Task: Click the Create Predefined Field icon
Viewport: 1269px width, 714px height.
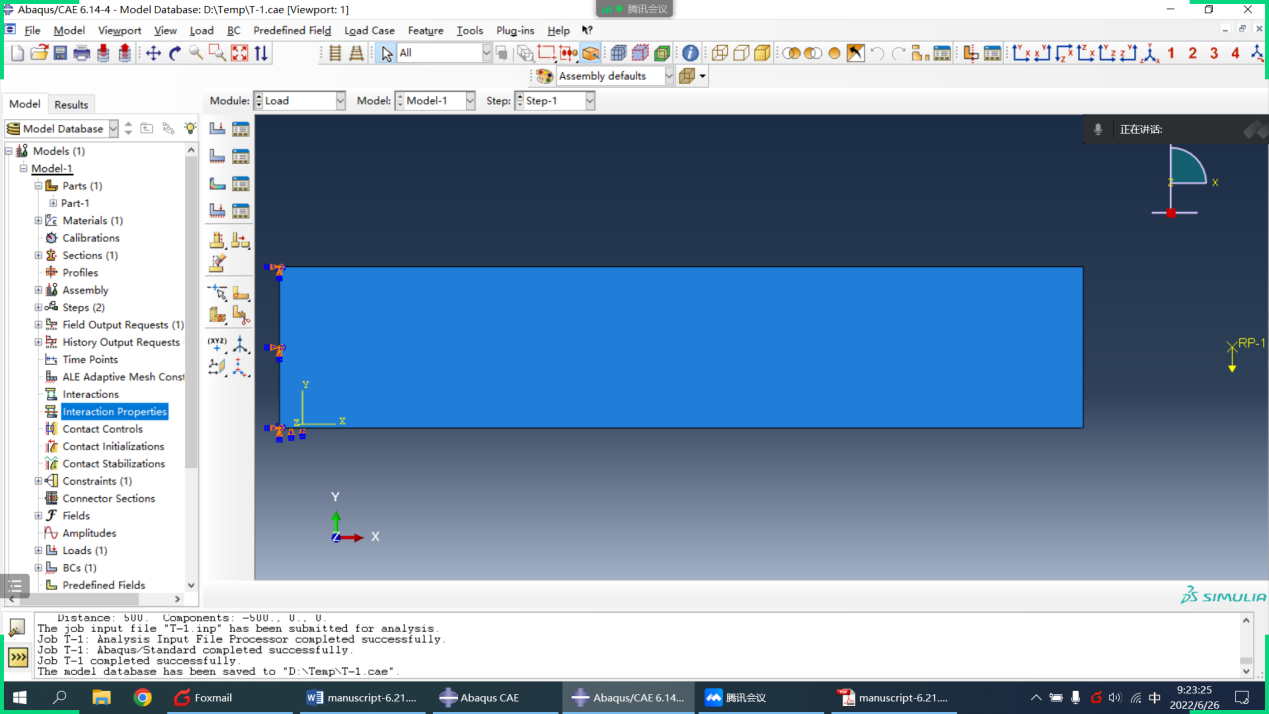Action: [x=217, y=184]
